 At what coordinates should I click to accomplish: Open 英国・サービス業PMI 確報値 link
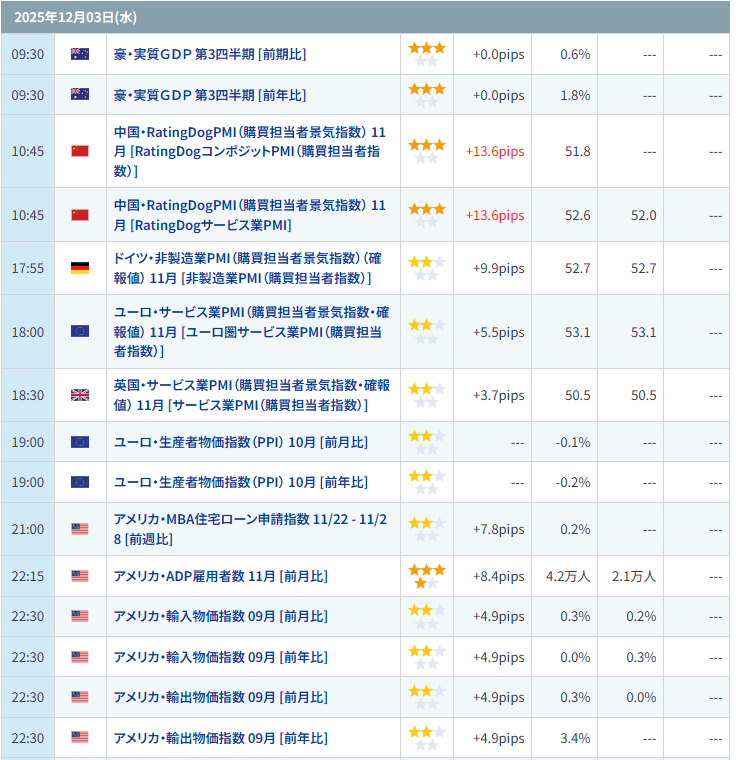tap(252, 395)
